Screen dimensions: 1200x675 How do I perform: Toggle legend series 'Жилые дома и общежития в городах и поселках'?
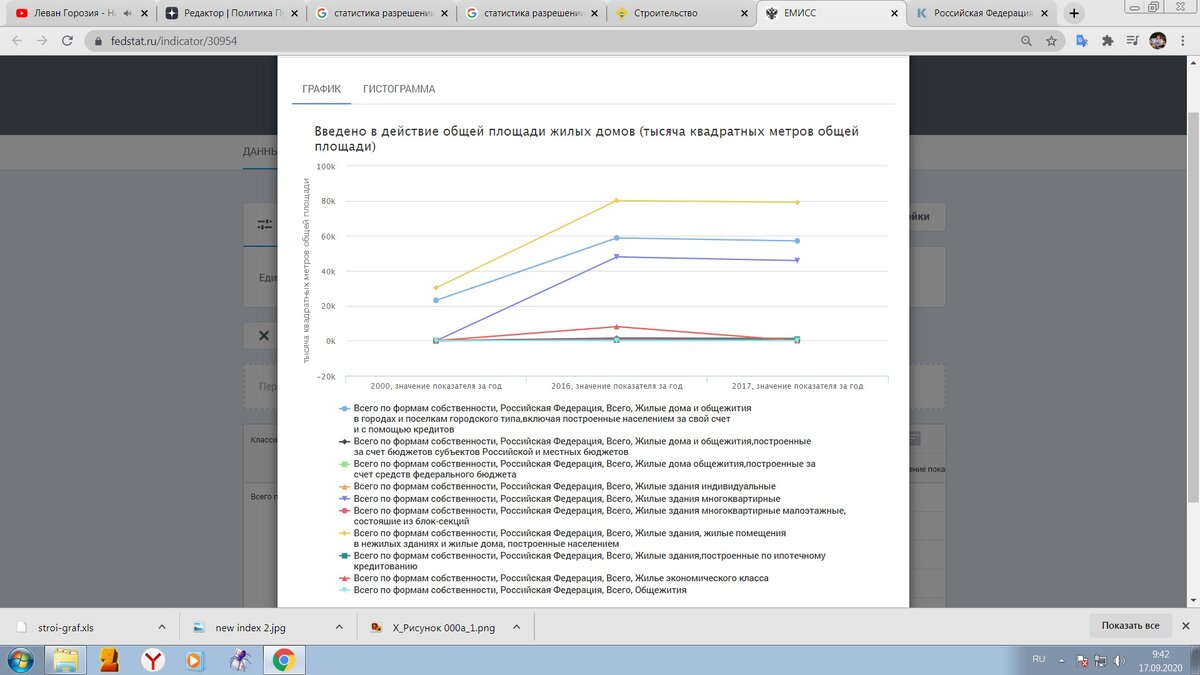[x=552, y=419]
